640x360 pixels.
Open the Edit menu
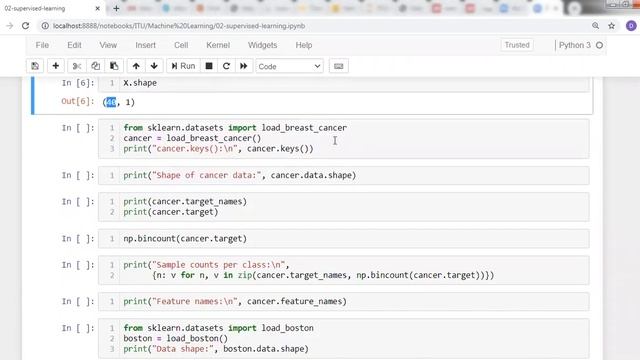point(74,45)
